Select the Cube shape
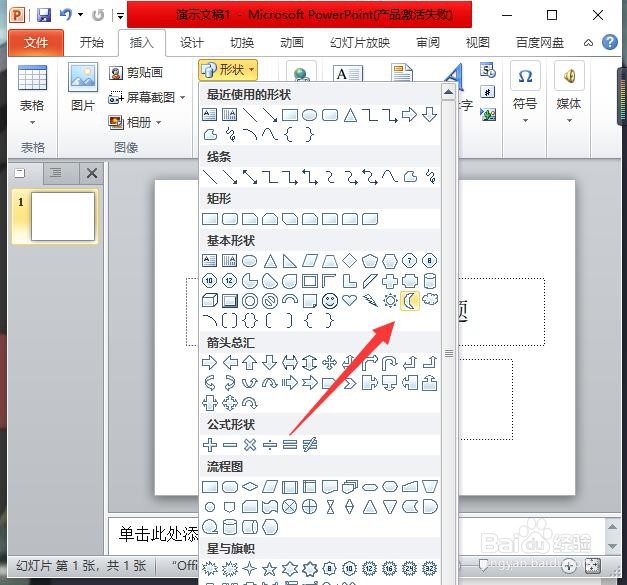627x585 pixels. tap(210, 301)
